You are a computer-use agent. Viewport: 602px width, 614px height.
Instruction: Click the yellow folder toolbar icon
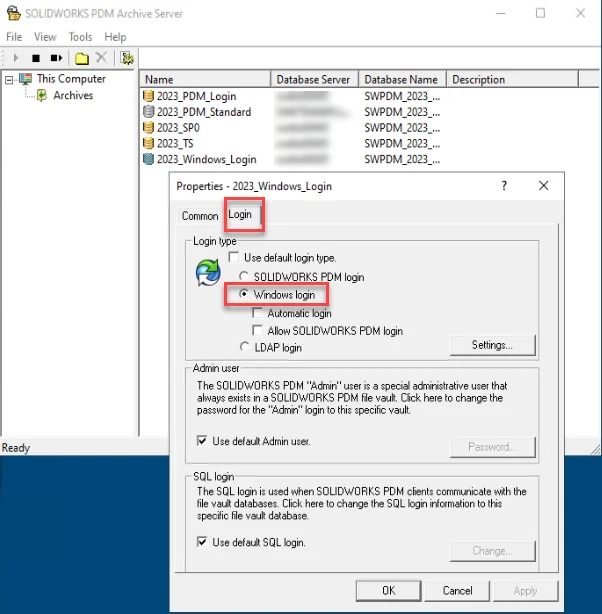pyautogui.click(x=81, y=58)
